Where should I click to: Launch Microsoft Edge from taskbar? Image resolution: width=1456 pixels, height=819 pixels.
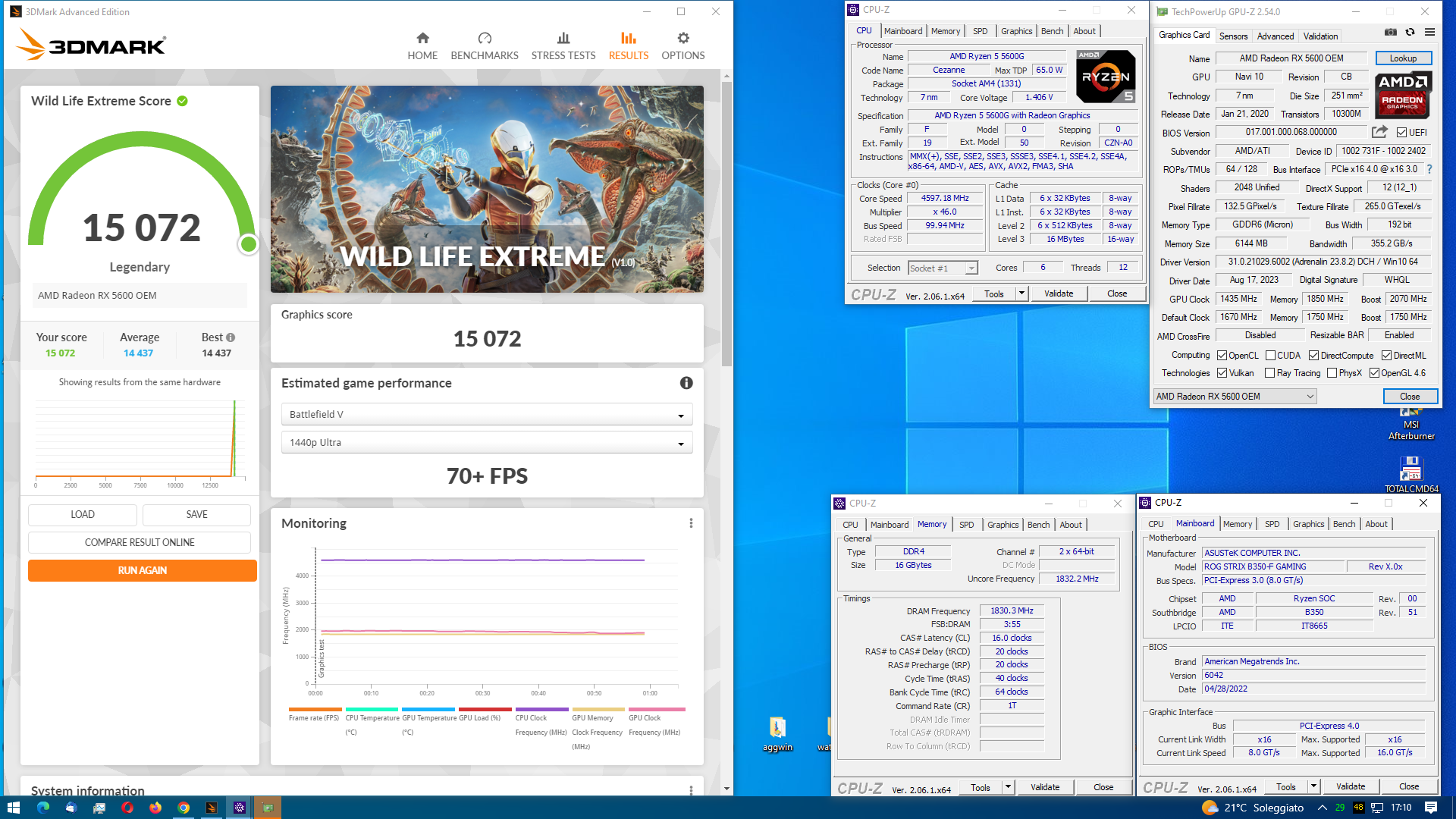click(x=42, y=808)
